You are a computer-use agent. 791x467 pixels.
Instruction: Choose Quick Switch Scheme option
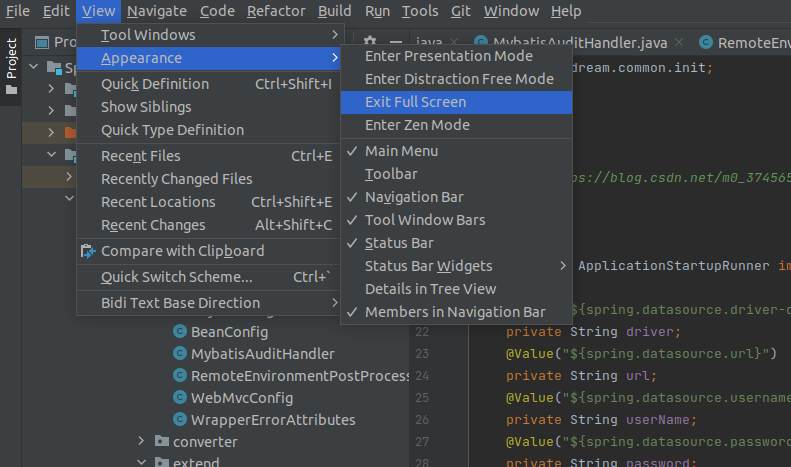(x=176, y=277)
